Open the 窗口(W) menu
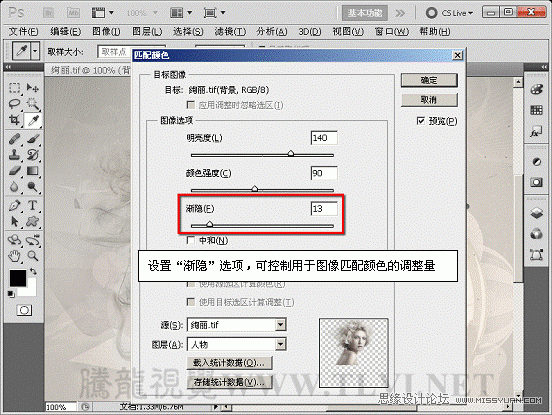 pos(391,32)
